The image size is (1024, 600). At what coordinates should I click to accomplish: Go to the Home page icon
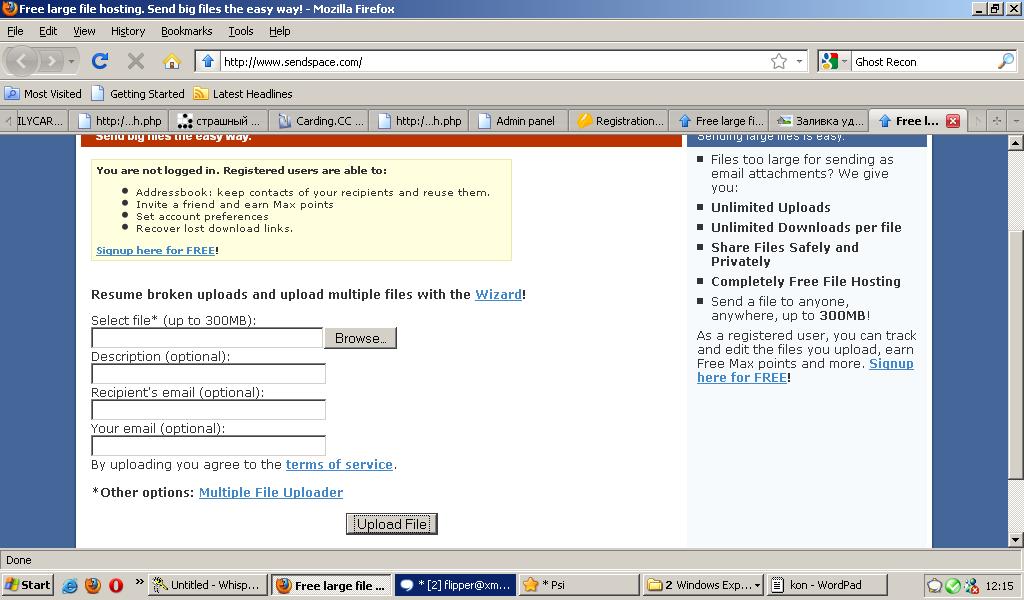point(172,61)
